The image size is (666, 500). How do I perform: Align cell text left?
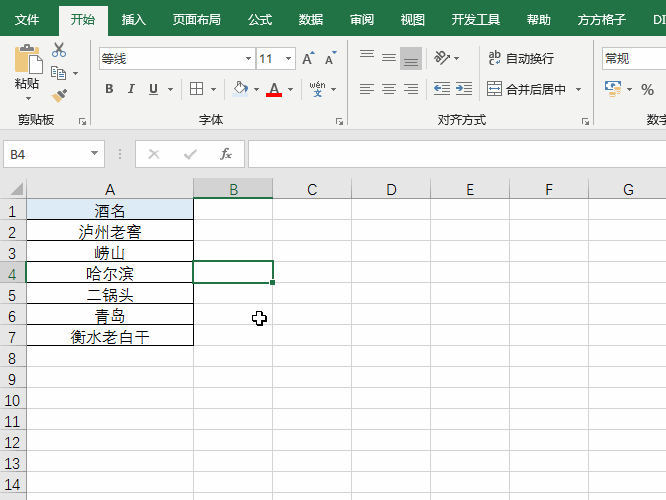[x=367, y=89]
